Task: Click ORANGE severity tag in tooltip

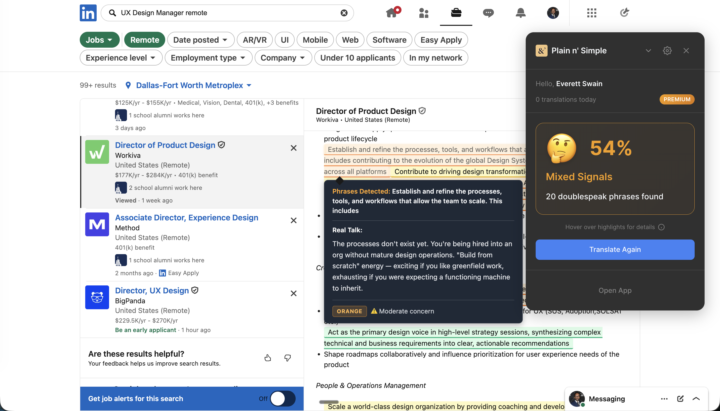Action: 349,311
